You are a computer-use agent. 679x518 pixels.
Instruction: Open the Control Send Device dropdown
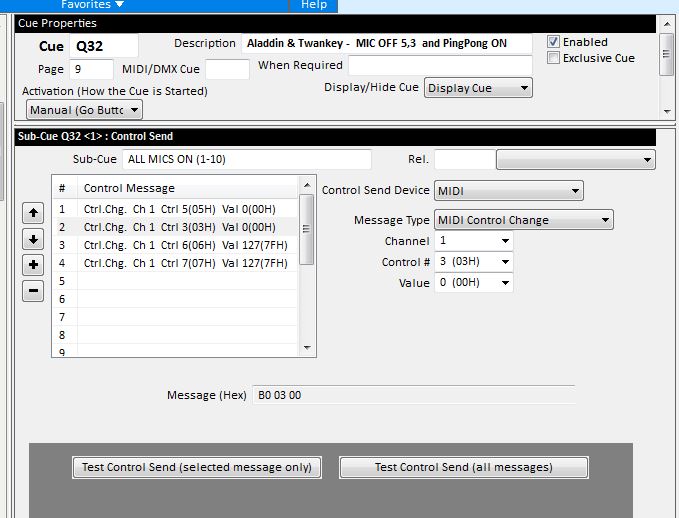click(x=508, y=191)
